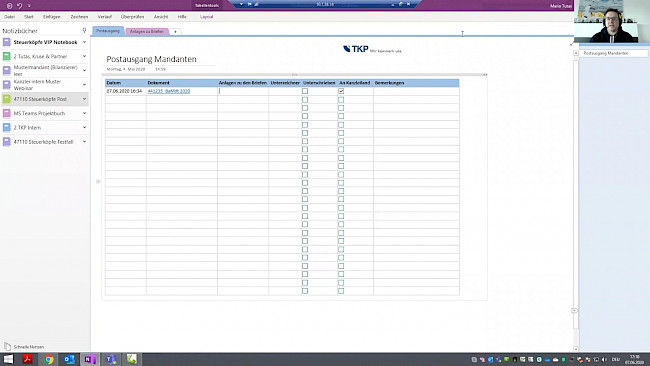Expand the Steuerköpfe VIP Notebook chevron
Image resolution: width=650 pixels, height=366 pixels.
(x=84, y=42)
